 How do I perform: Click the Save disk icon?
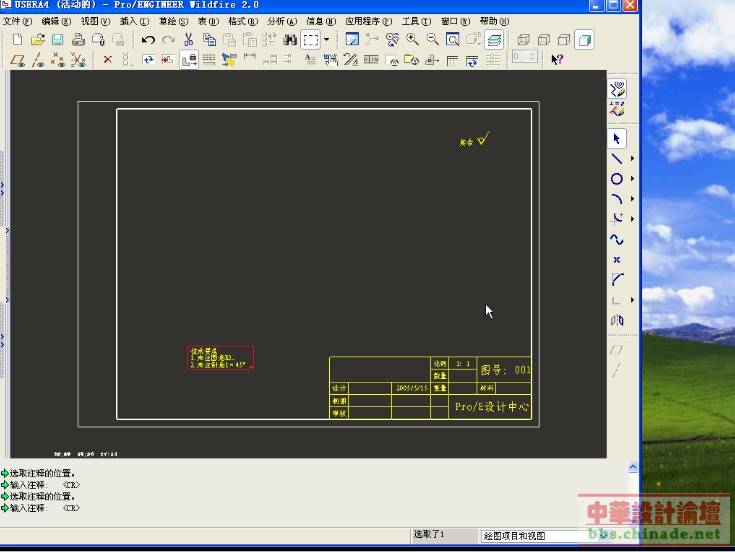pos(57,40)
